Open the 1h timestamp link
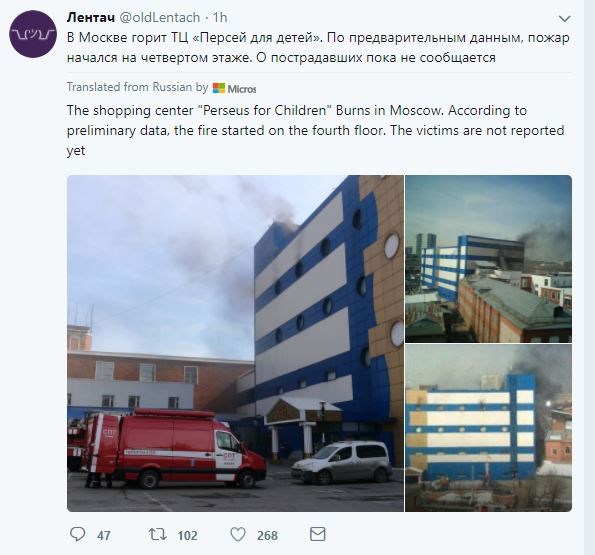This screenshot has width=595, height=555. 220,17
